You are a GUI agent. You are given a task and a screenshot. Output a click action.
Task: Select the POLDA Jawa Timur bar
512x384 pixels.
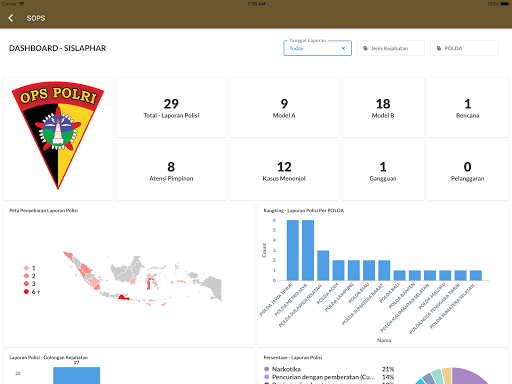click(x=293, y=250)
